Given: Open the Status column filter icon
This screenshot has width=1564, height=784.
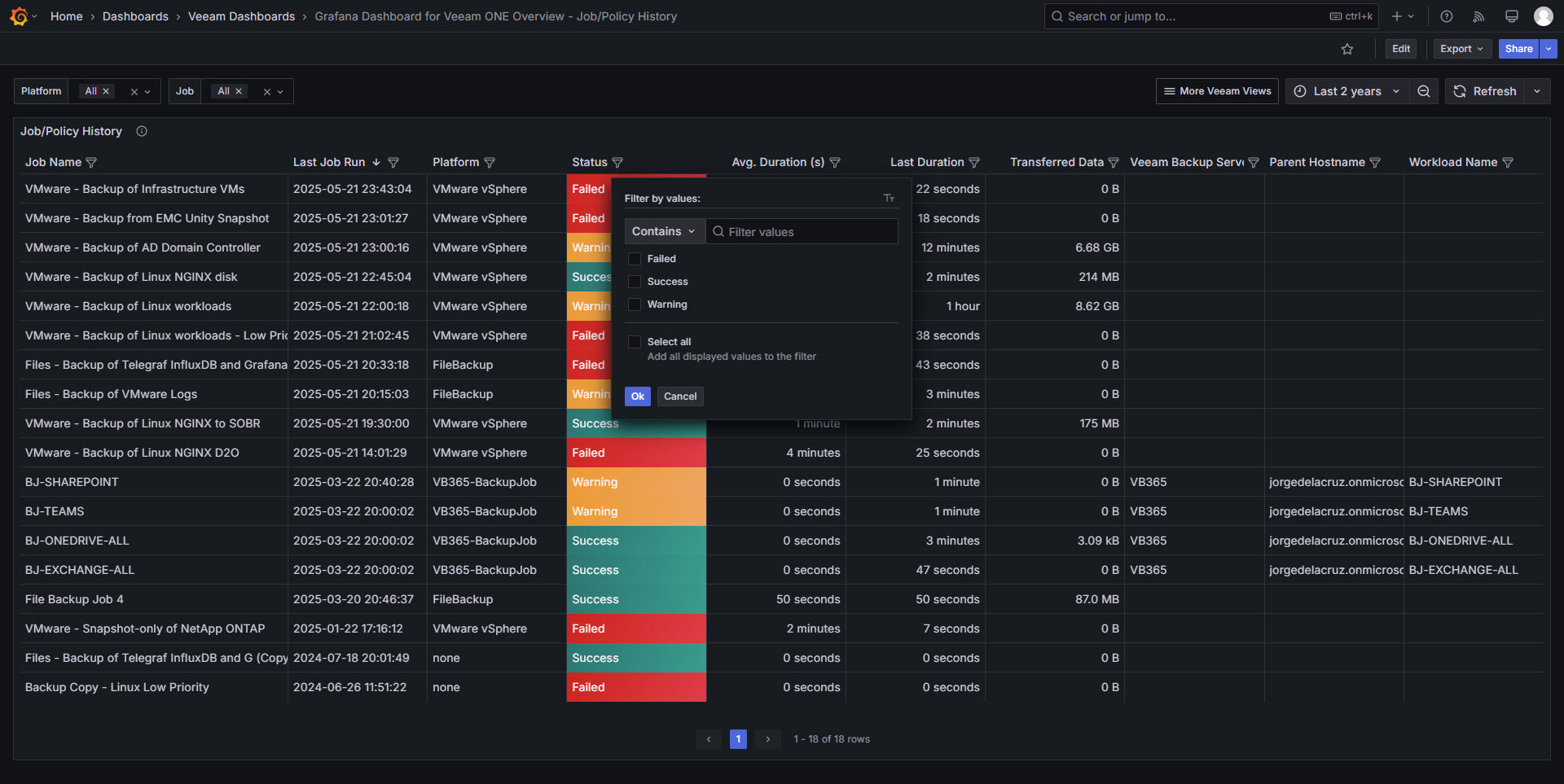Looking at the screenshot, I should [x=617, y=163].
